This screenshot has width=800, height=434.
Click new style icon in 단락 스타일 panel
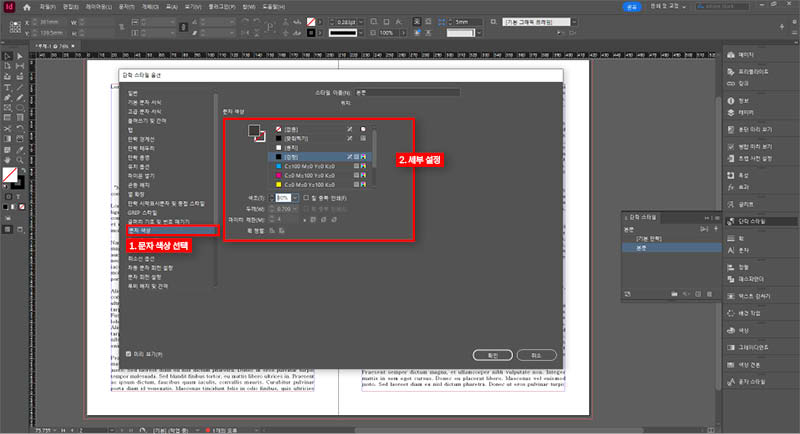coord(698,294)
